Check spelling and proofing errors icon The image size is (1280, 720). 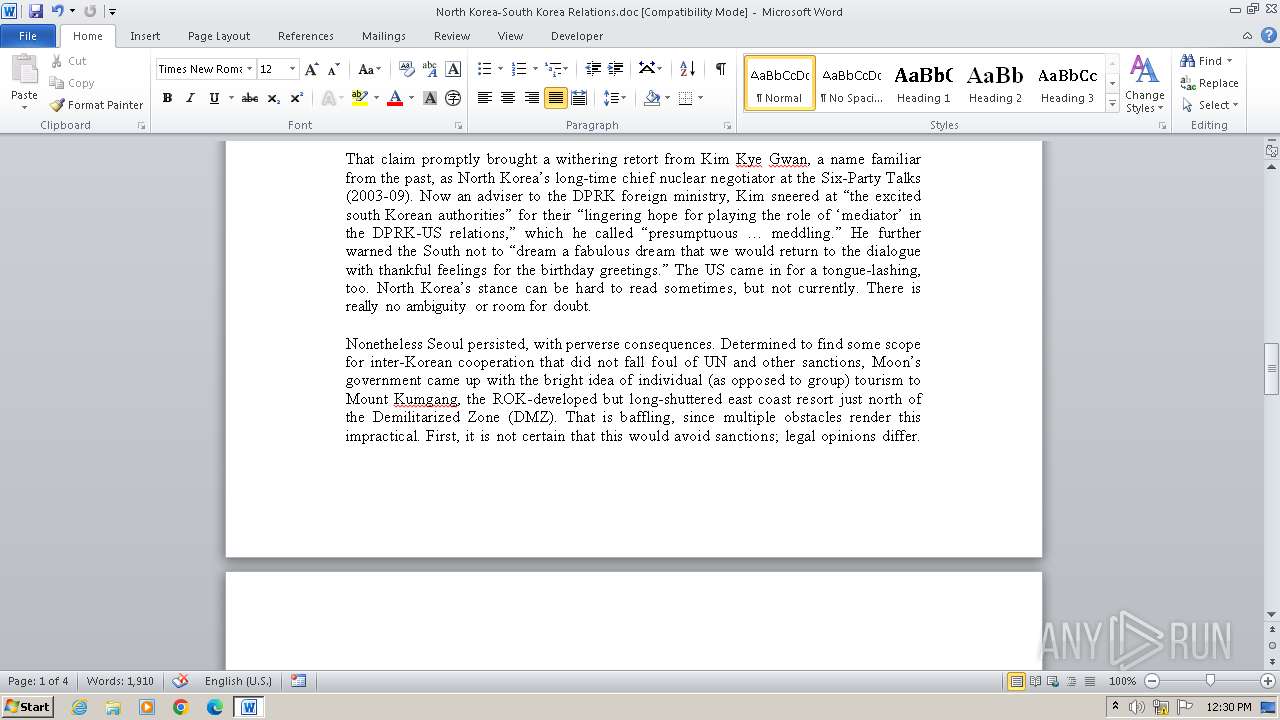tap(180, 681)
